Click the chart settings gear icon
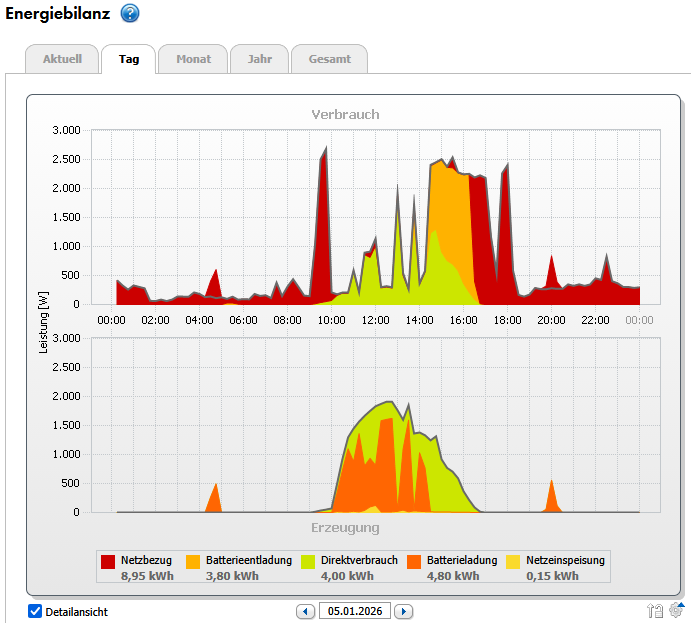 (677, 611)
